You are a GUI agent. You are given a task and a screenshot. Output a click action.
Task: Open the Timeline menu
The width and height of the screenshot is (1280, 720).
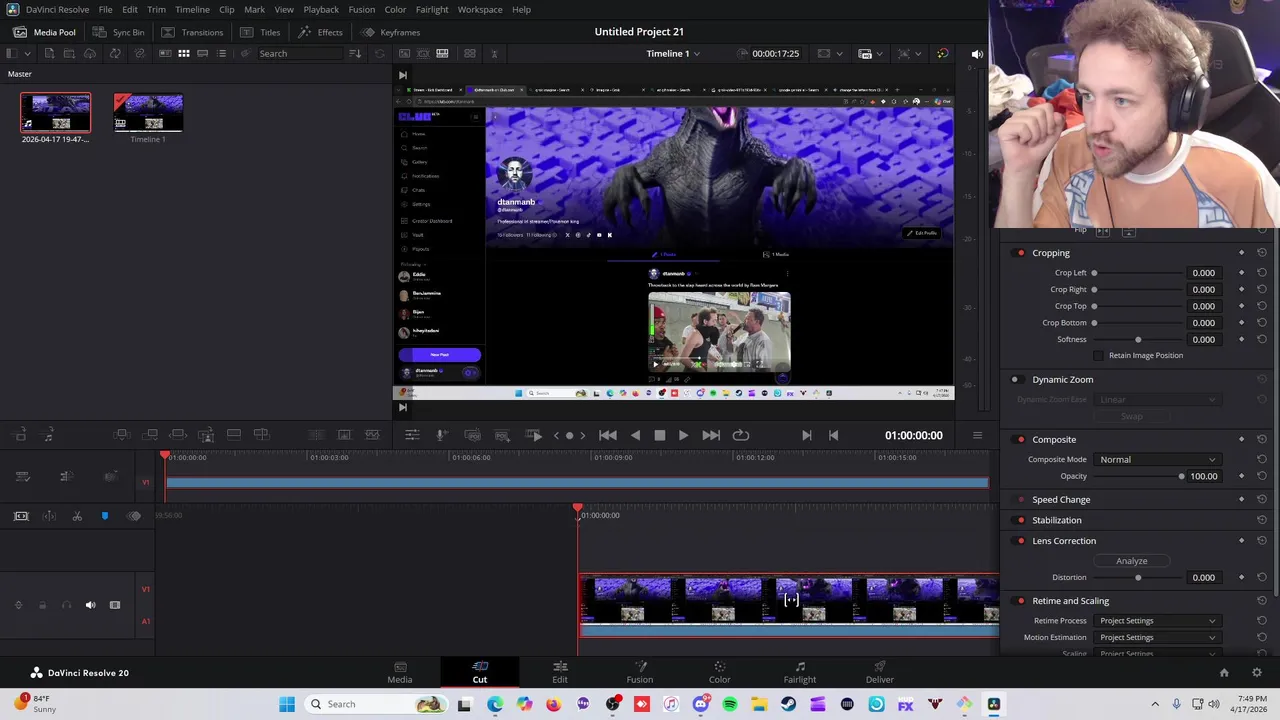pos(192,9)
